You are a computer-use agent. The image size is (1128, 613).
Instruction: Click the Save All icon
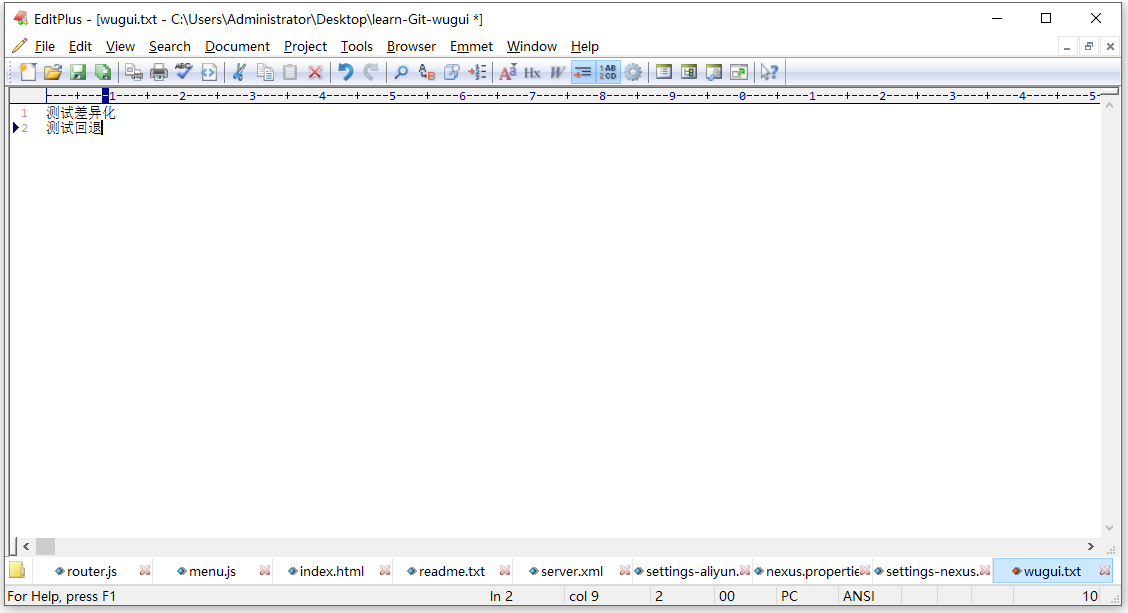(103, 72)
